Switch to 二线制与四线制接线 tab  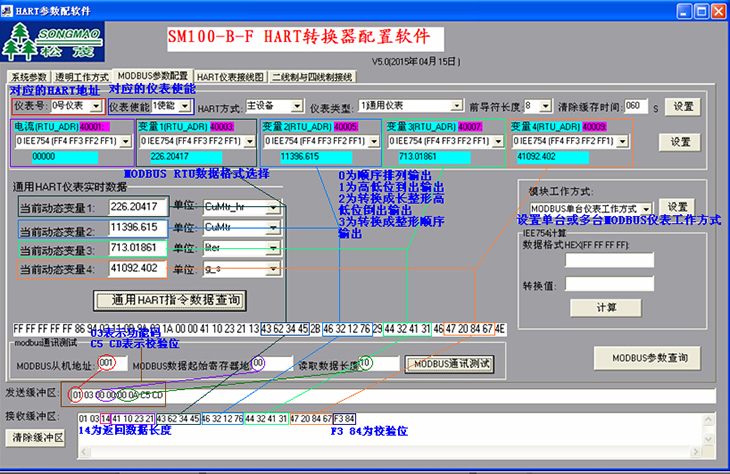point(312,77)
